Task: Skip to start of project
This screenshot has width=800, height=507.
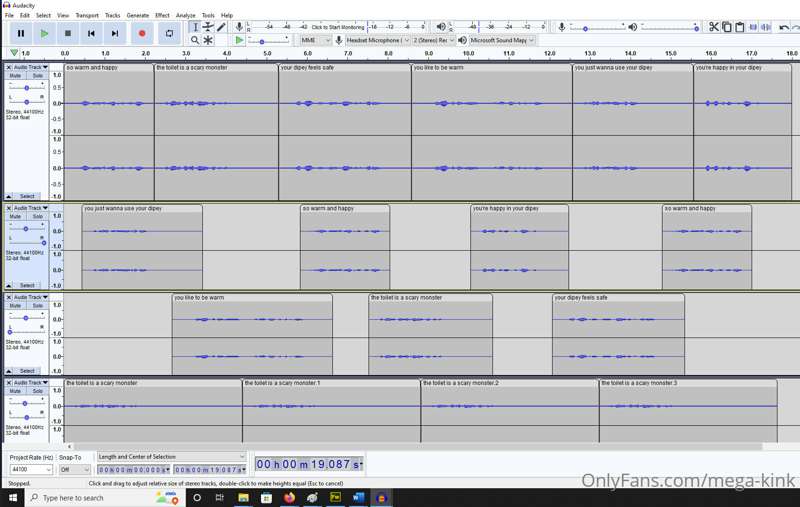Action: 91,34
